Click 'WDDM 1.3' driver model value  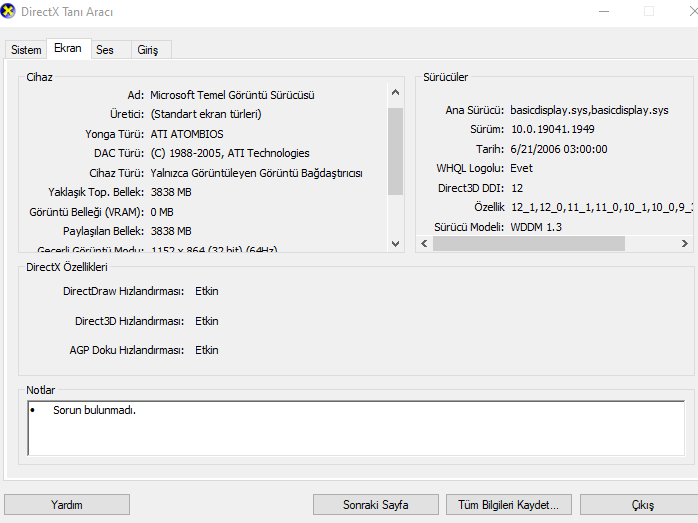coord(536,227)
